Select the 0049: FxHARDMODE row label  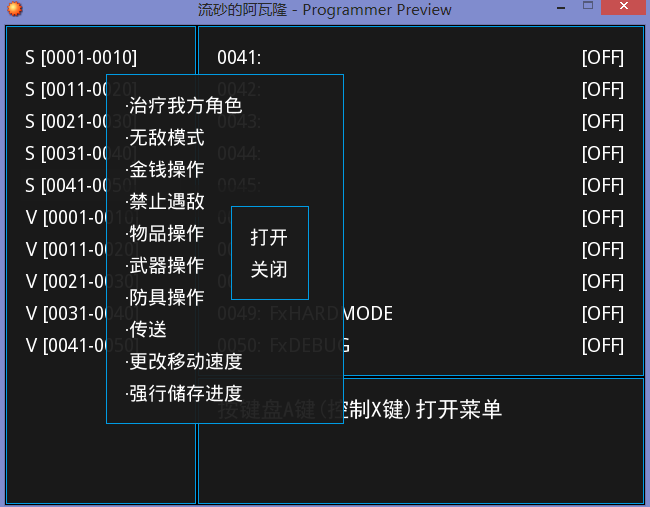(x=305, y=313)
